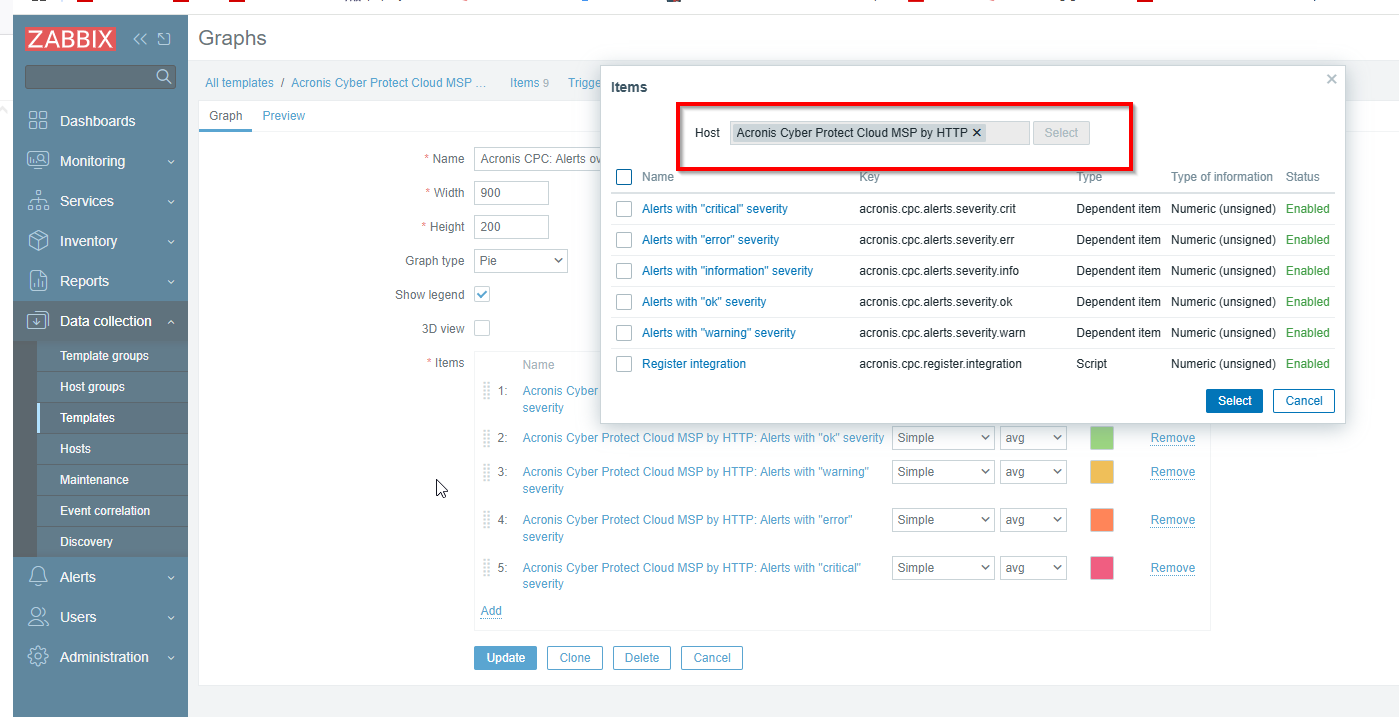
Task: Check the "critical" severity item checkbox
Action: pos(624,209)
